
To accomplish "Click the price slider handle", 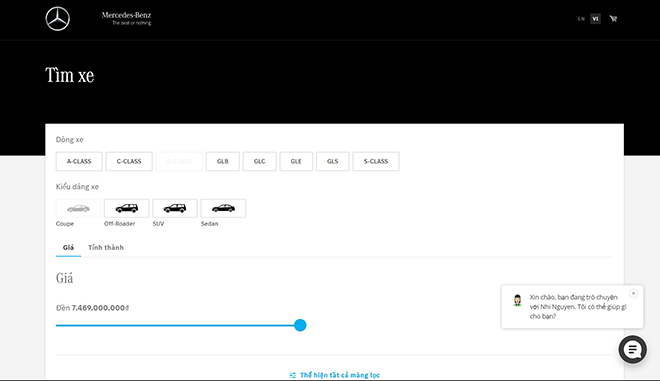I will click(300, 325).
